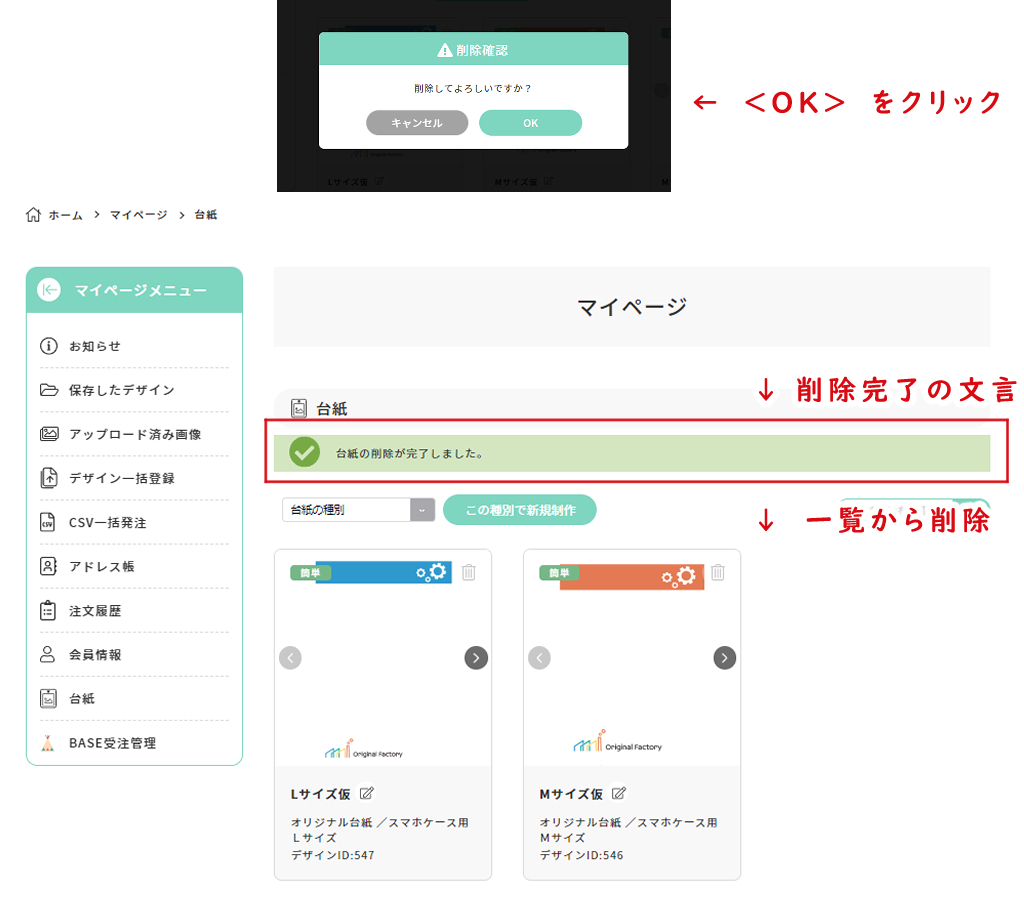Edit the Lサイズ仮 name with pencil icon
This screenshot has width=1024, height=900.
tap(367, 794)
